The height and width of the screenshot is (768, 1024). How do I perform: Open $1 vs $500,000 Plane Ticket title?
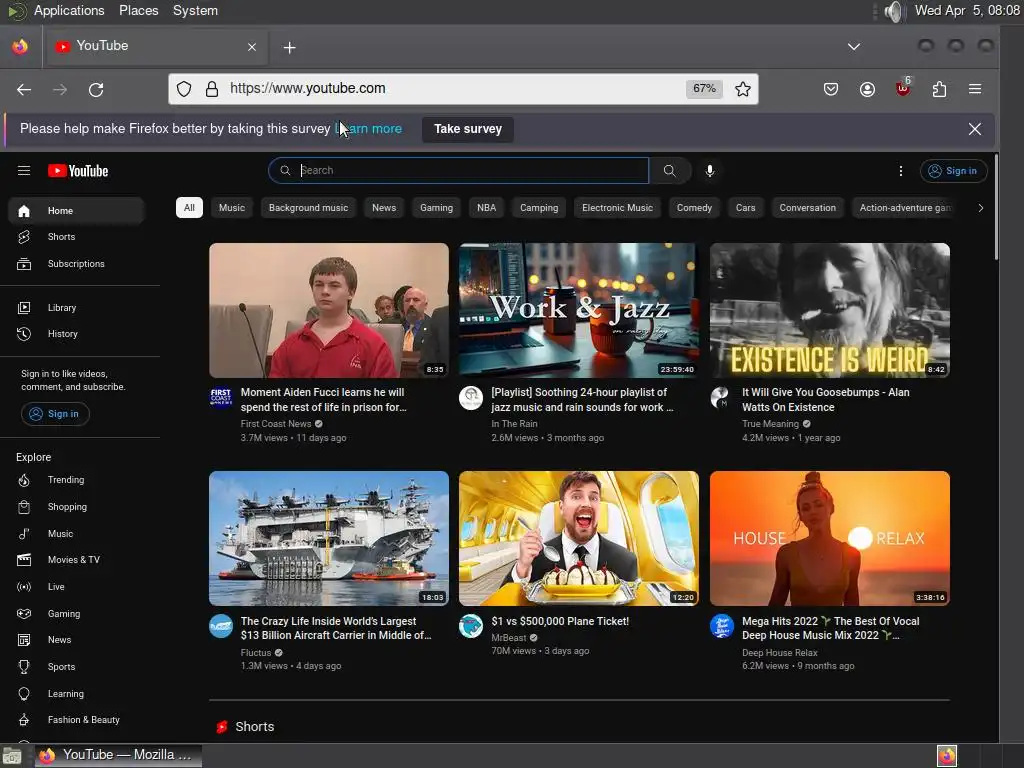[560, 621]
